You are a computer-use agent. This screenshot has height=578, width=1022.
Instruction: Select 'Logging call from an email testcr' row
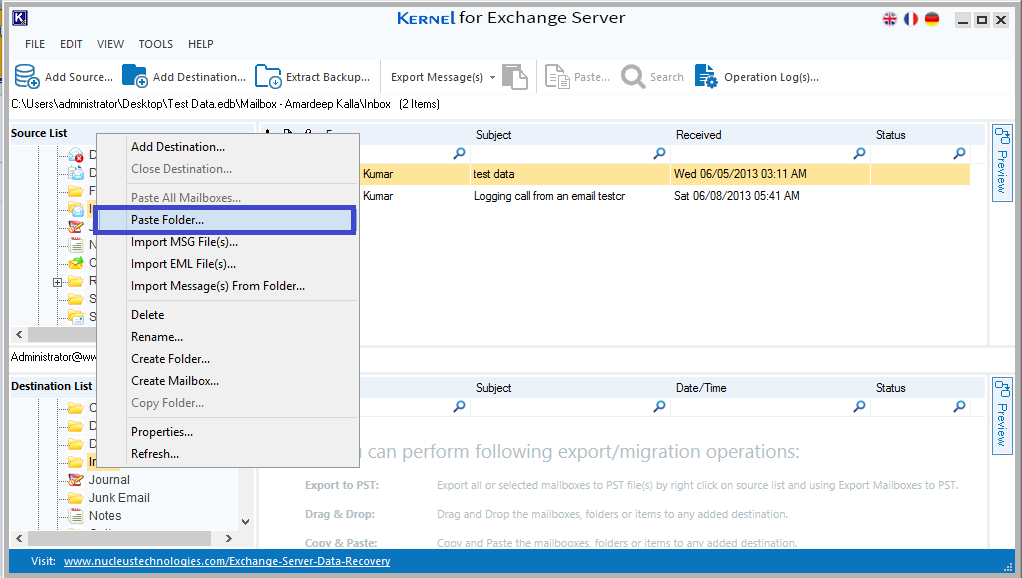point(664,196)
